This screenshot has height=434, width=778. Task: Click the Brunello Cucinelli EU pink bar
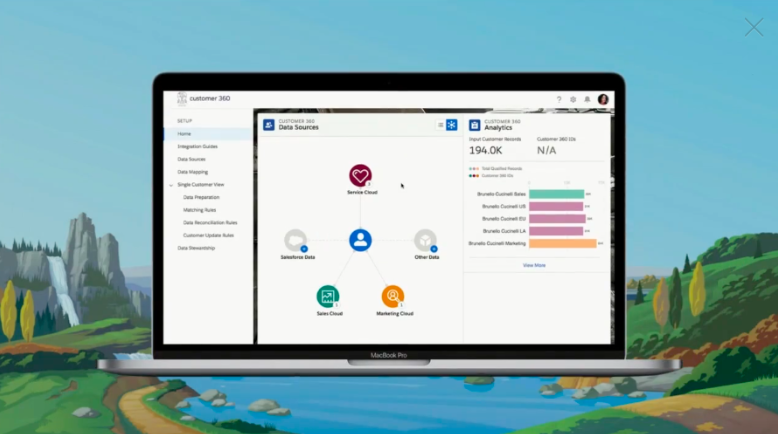click(x=557, y=219)
